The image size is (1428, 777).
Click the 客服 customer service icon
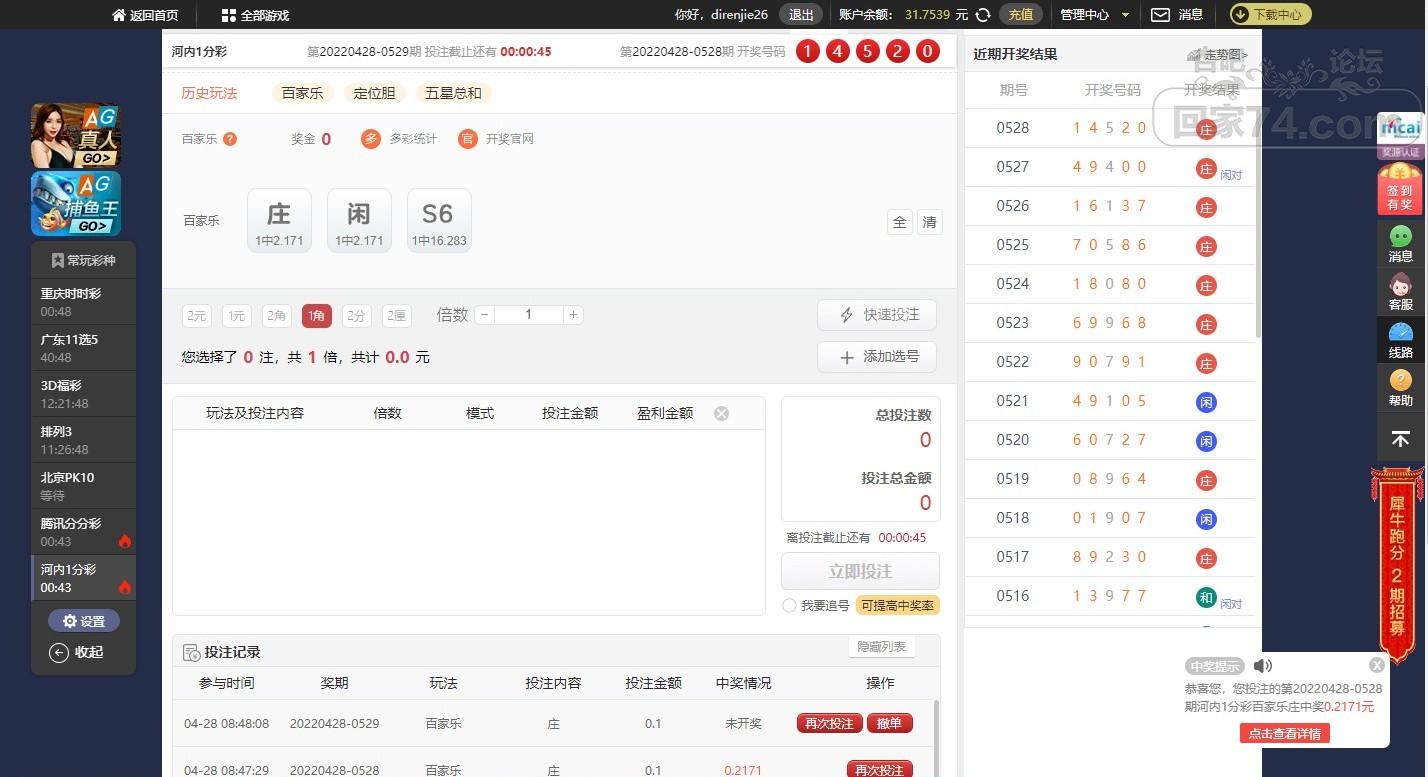1401,292
